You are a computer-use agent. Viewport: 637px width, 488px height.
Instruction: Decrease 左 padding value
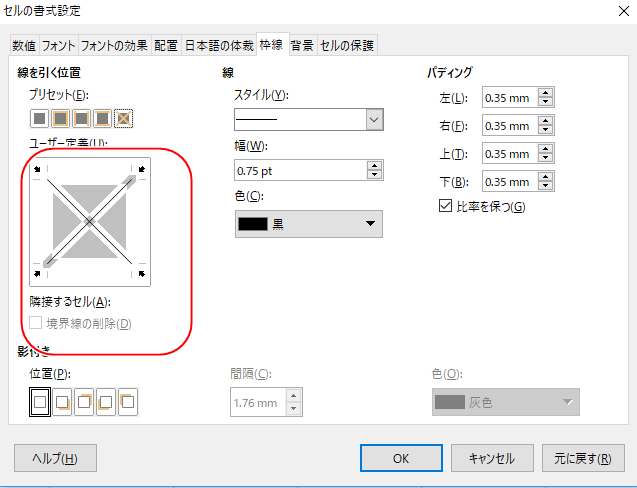[546, 102]
